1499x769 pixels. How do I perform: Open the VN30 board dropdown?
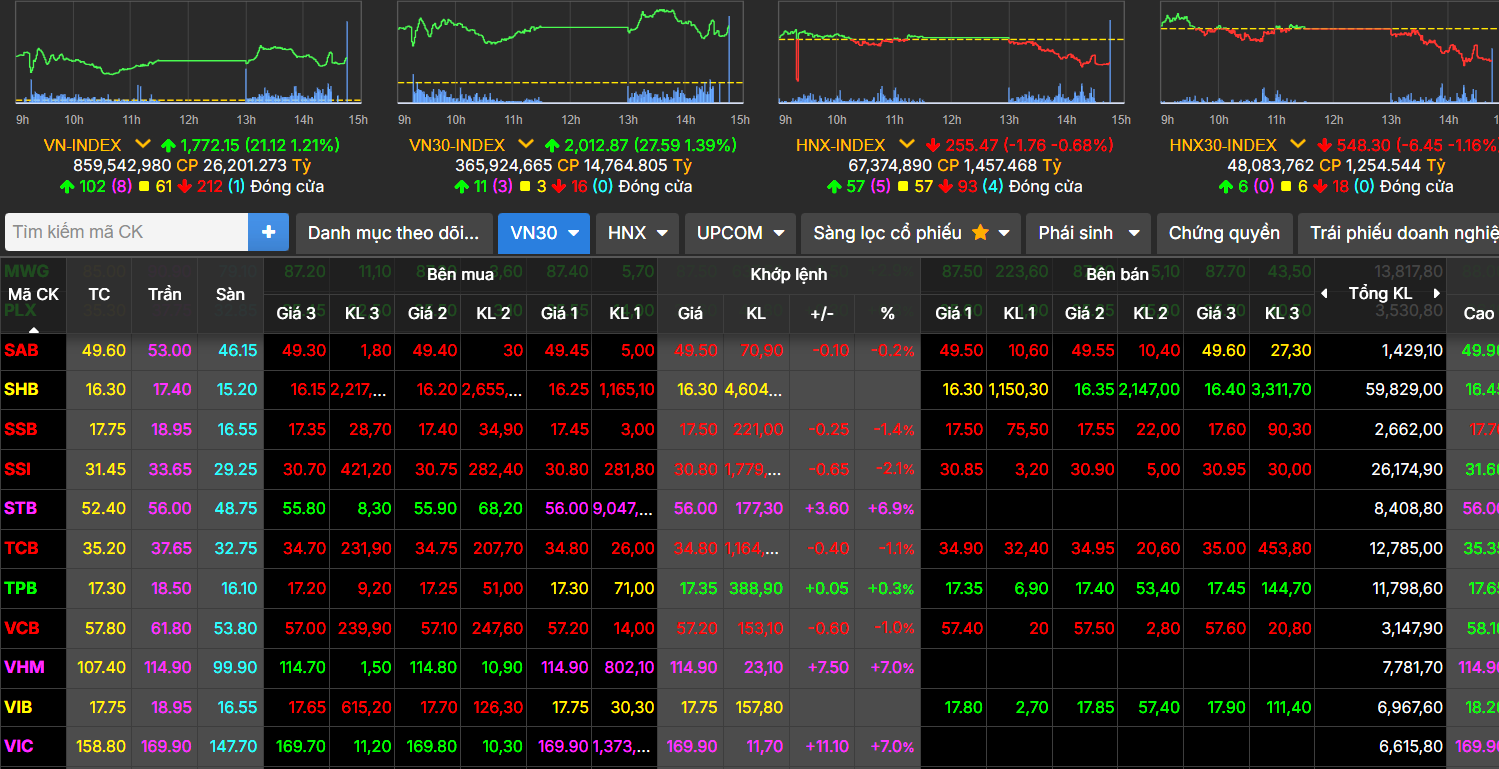543,233
